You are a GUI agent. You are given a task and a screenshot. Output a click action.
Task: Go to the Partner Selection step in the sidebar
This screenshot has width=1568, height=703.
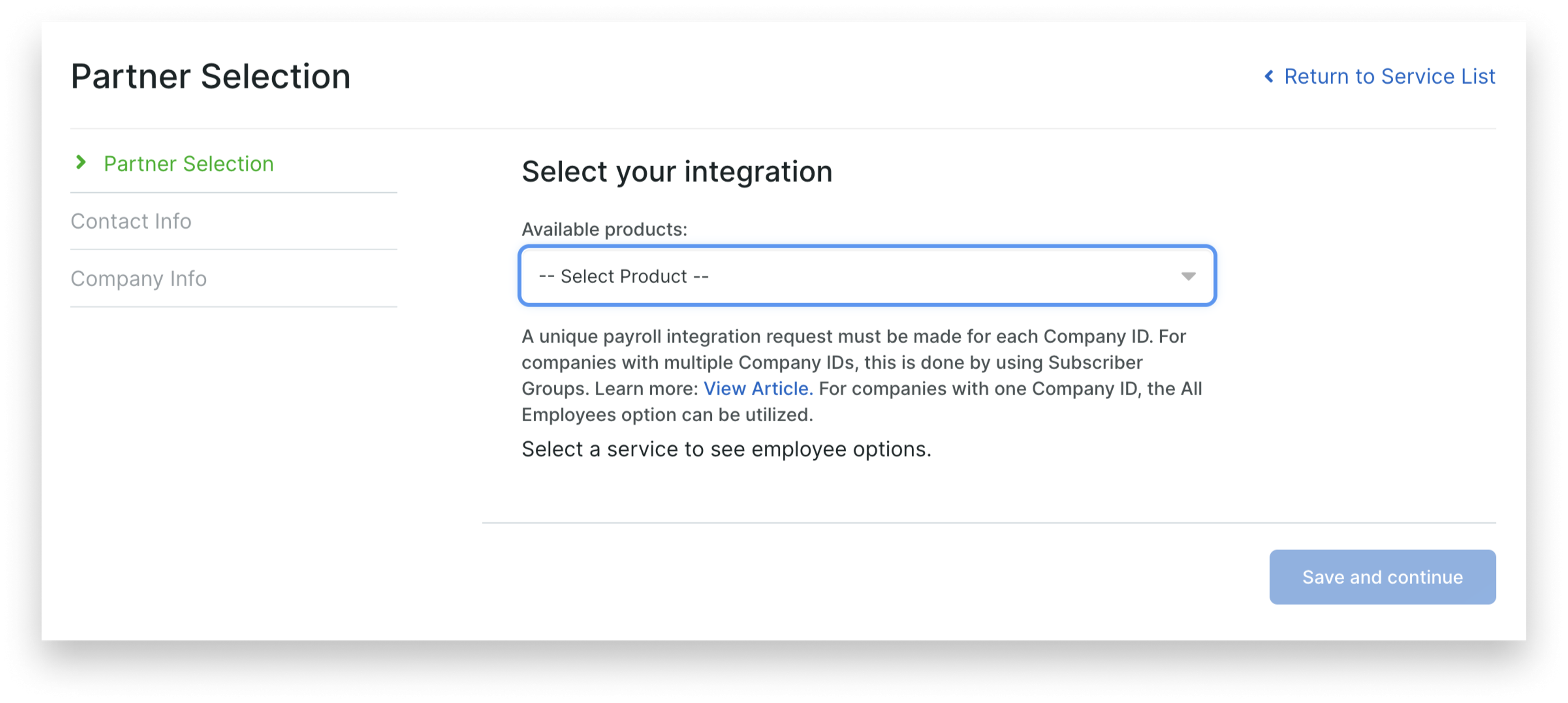189,164
